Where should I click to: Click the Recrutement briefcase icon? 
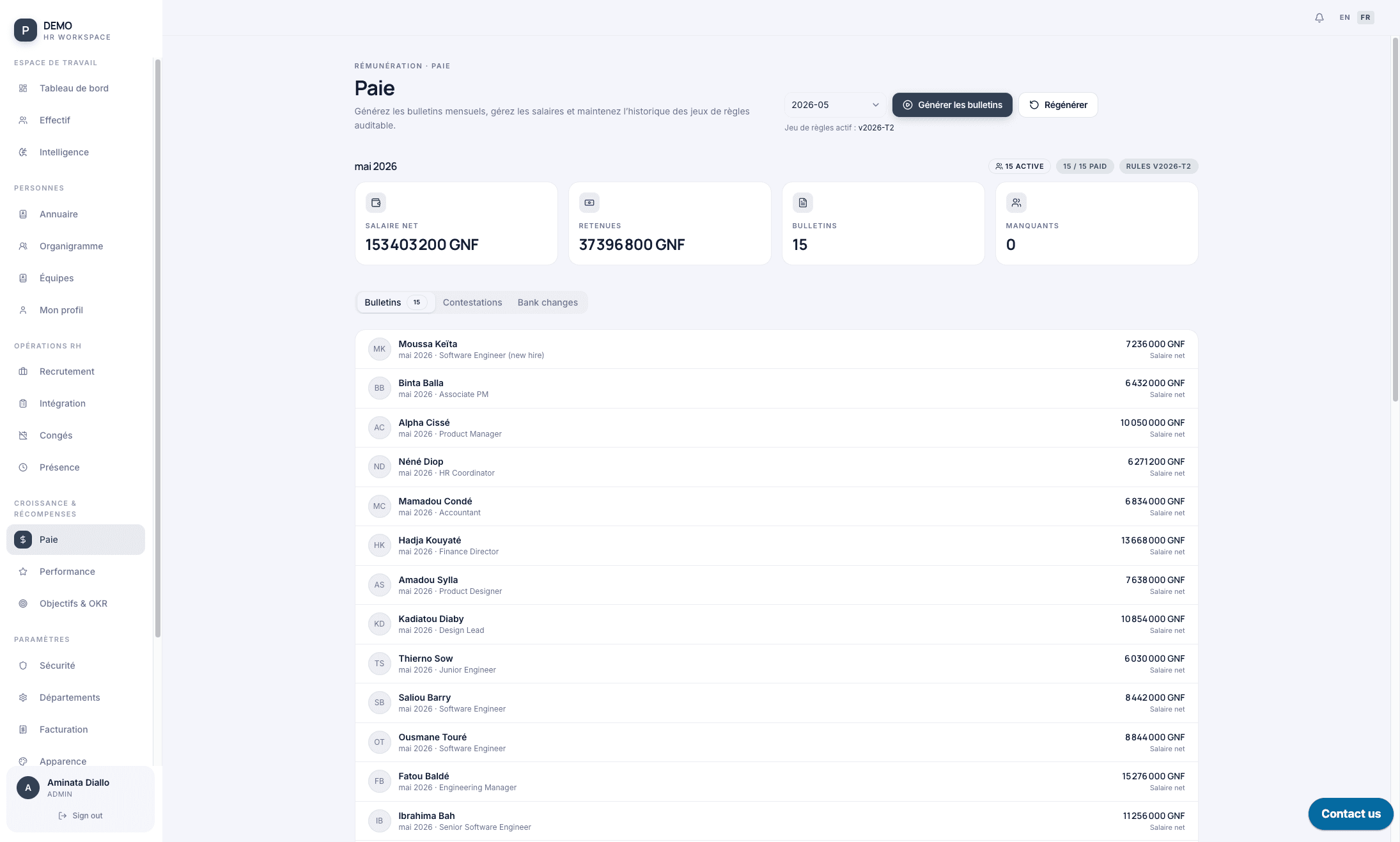pyautogui.click(x=23, y=371)
